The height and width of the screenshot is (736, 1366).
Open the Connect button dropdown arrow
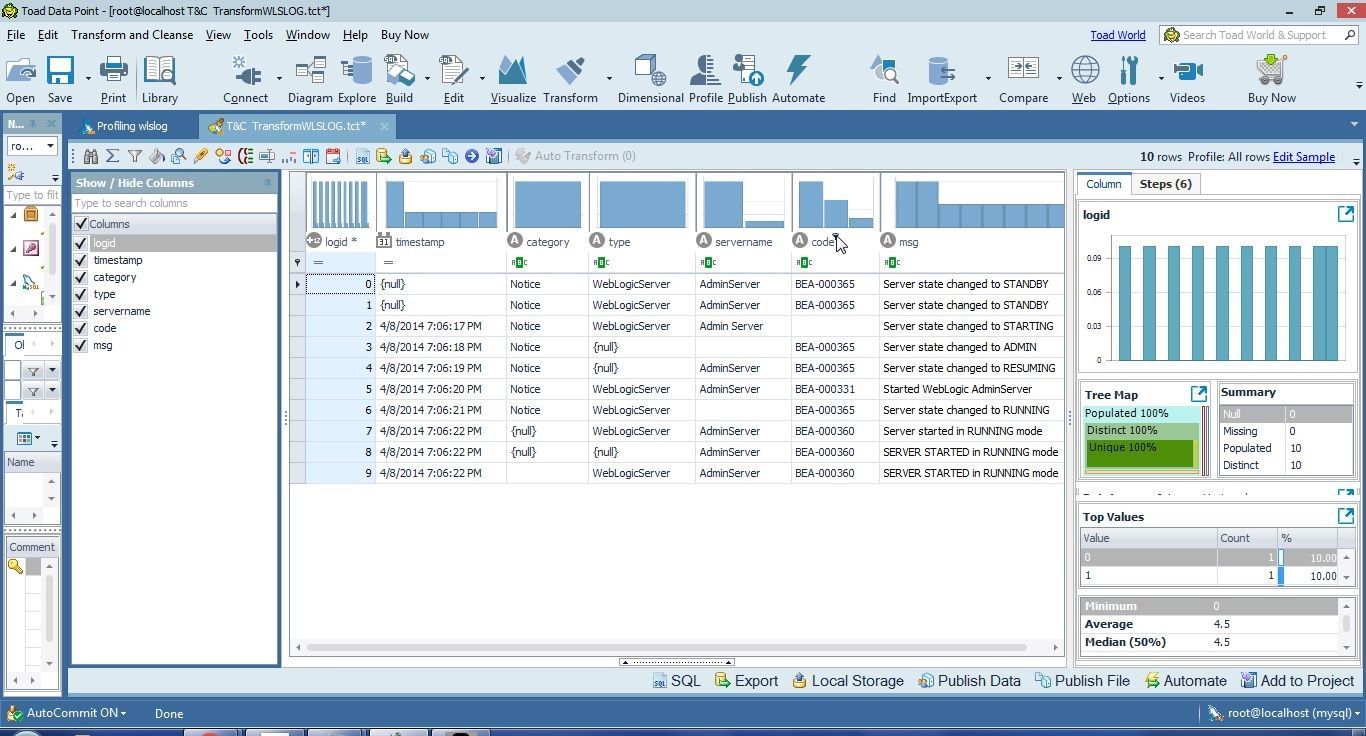[x=279, y=78]
